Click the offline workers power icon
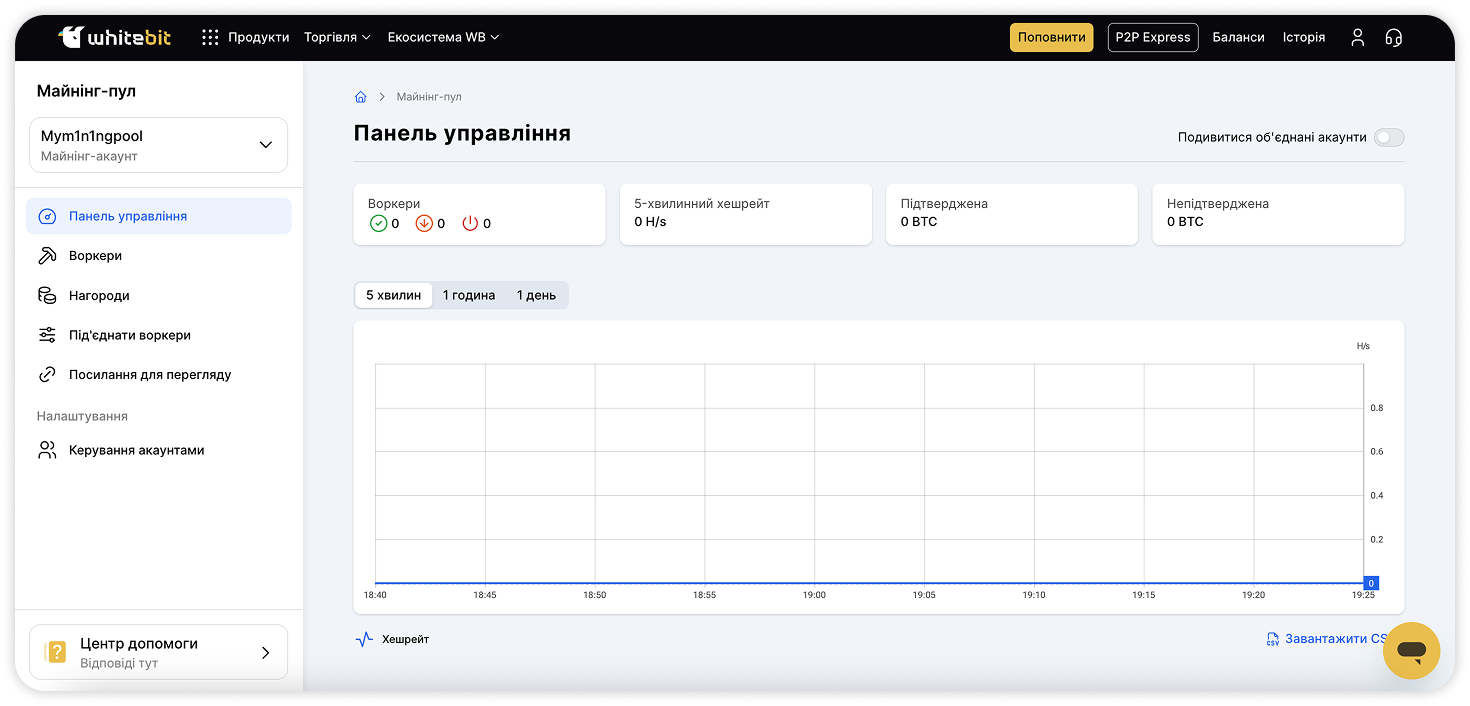This screenshot has height=706, width=1470. [470, 223]
